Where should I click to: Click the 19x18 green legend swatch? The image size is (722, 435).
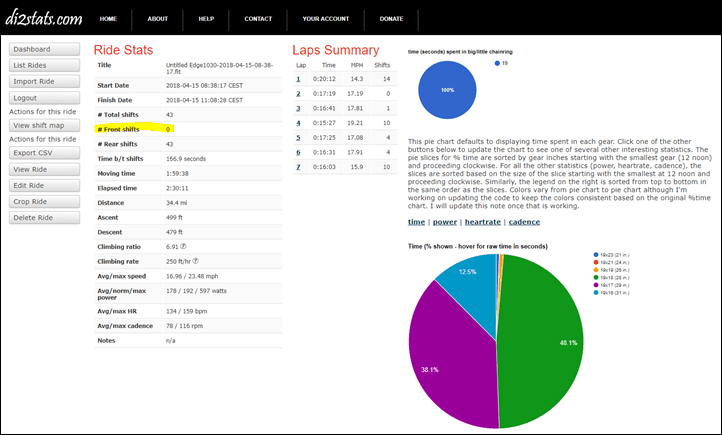tap(596, 278)
